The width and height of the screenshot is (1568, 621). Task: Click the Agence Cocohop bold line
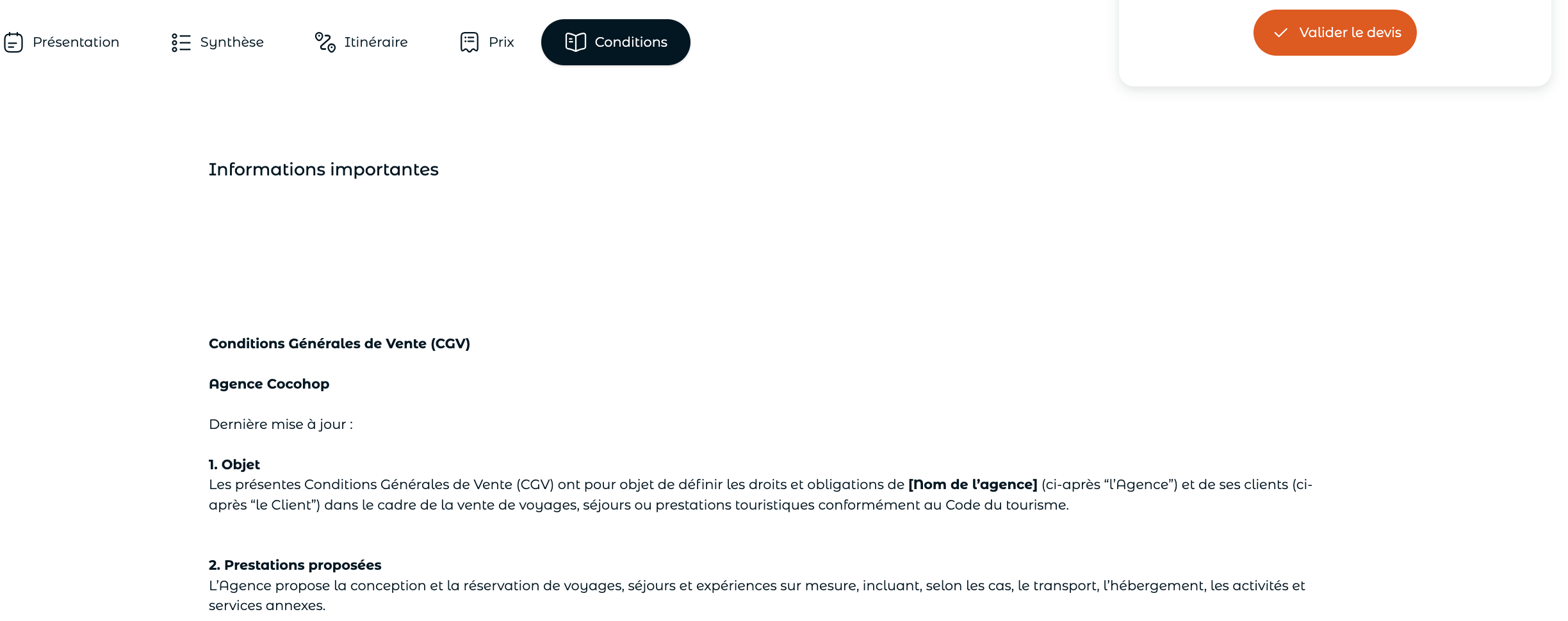269,384
